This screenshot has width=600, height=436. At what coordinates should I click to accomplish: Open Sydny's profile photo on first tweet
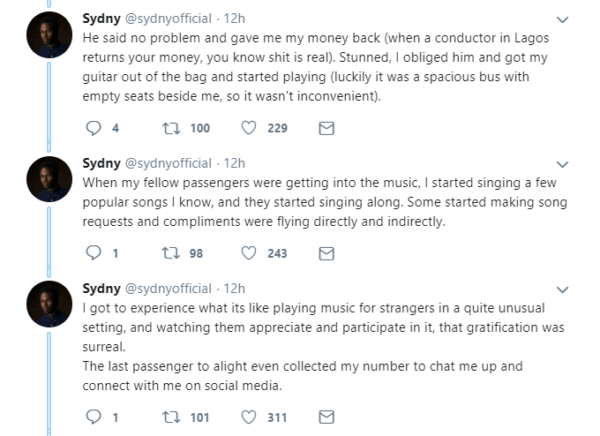pyautogui.click(x=49, y=35)
